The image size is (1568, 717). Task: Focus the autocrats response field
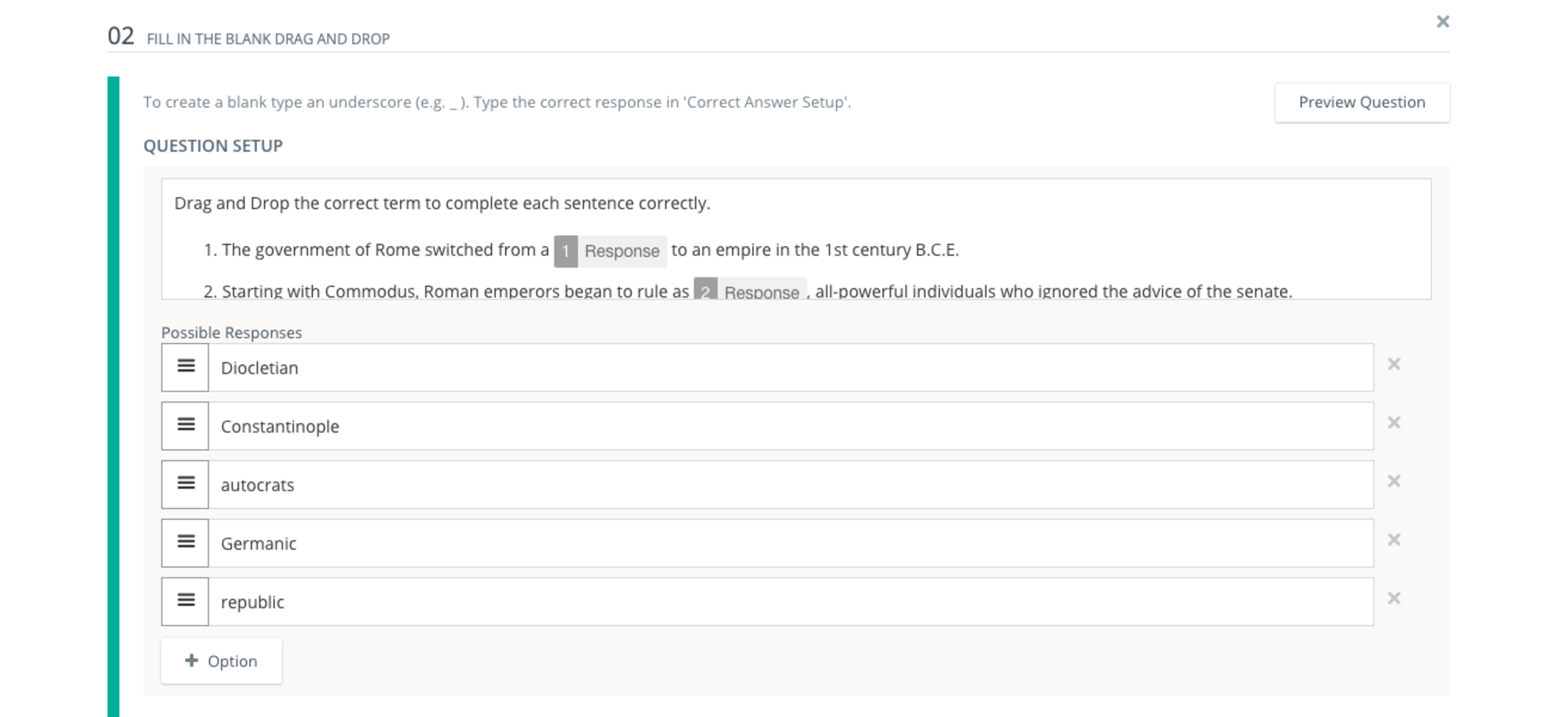point(790,485)
